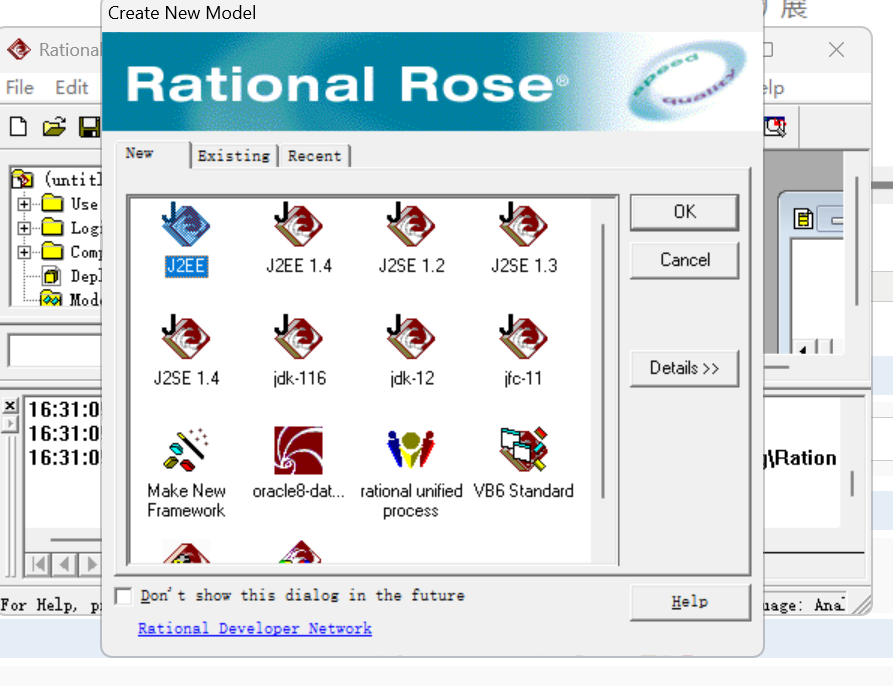Pick the jfc-11 framework icon
The width and height of the screenshot is (893, 686).
pos(523,338)
